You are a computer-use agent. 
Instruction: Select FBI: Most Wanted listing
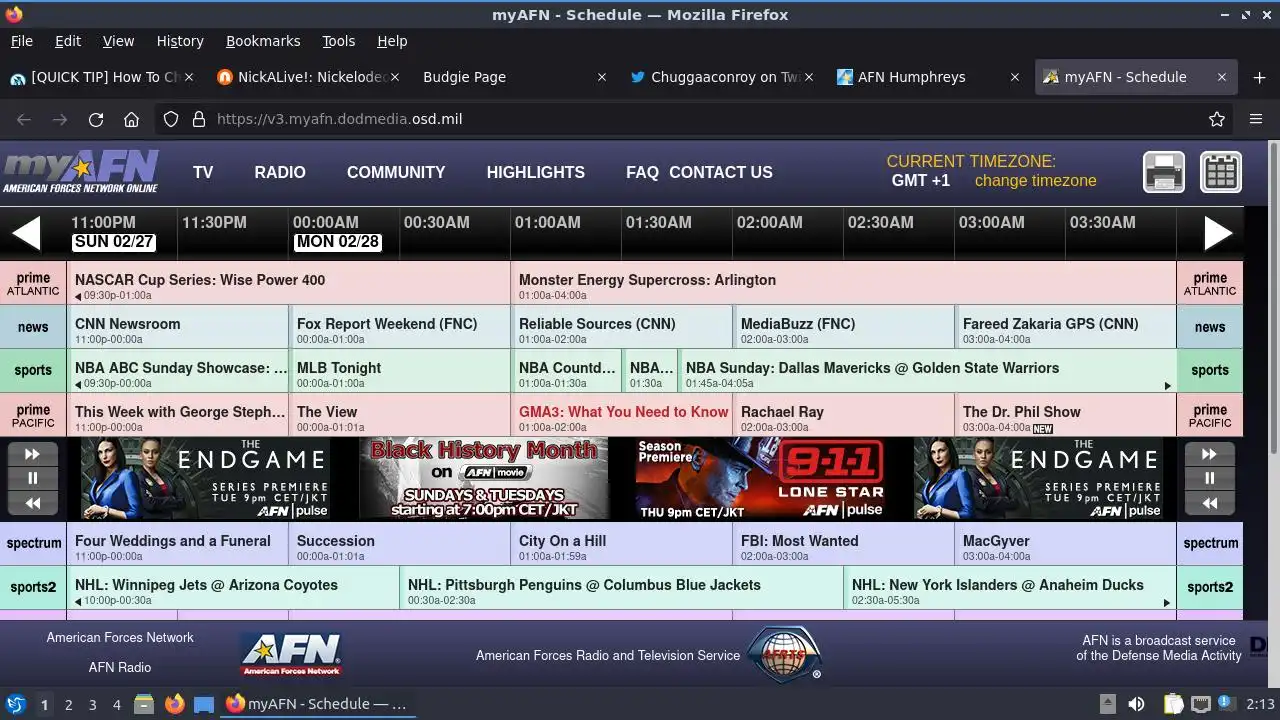pyautogui.click(x=843, y=544)
